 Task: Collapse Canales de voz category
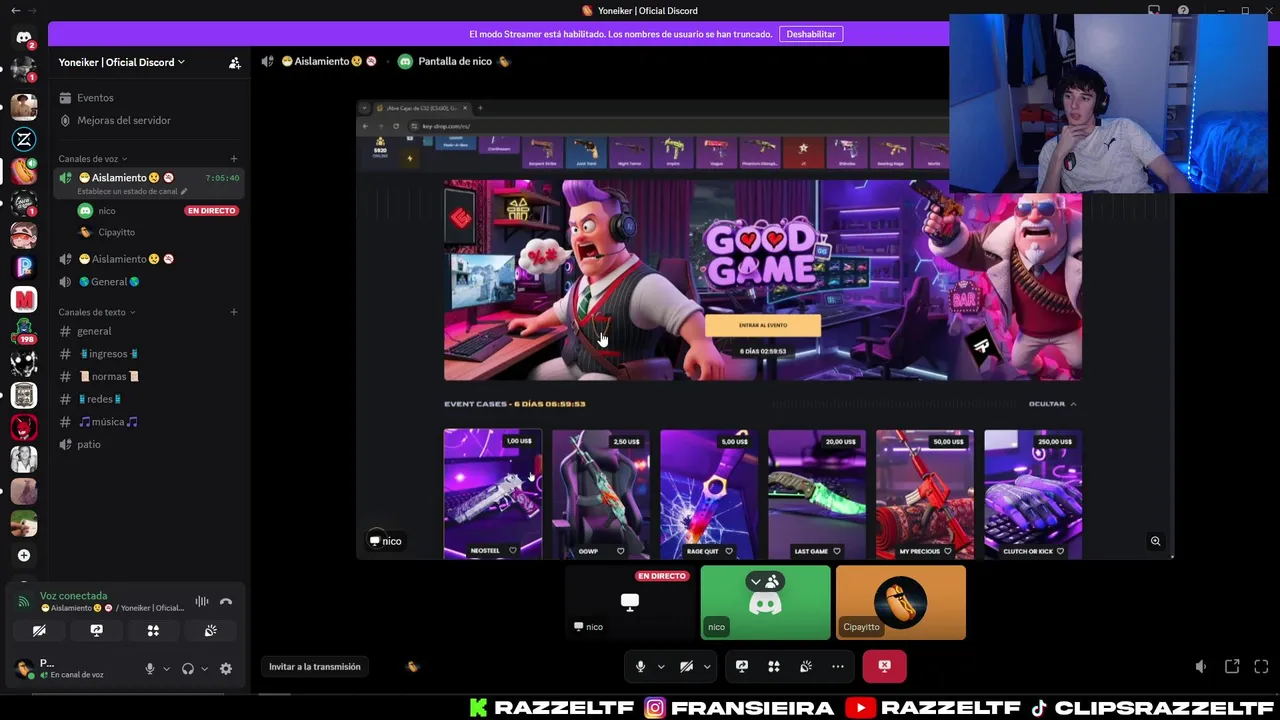click(x=92, y=159)
